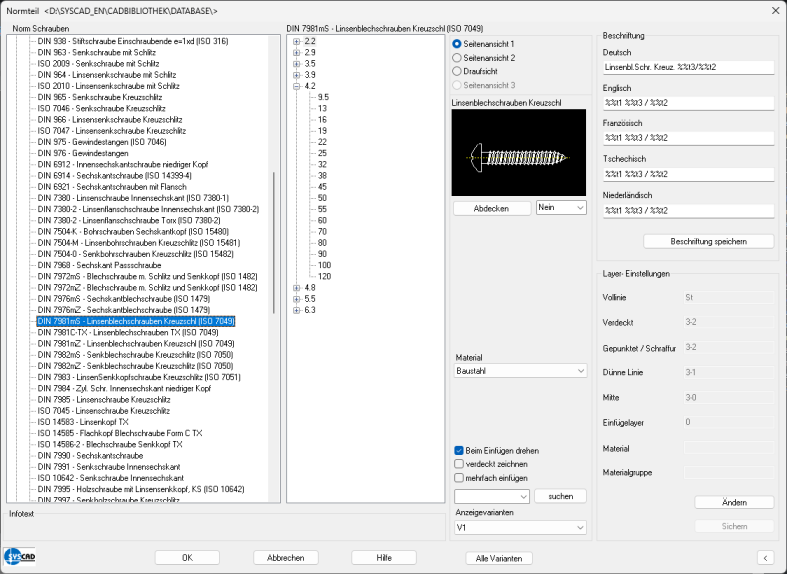787x574 pixels.
Task: Select length 16 under 4.2
Action: [322, 119]
